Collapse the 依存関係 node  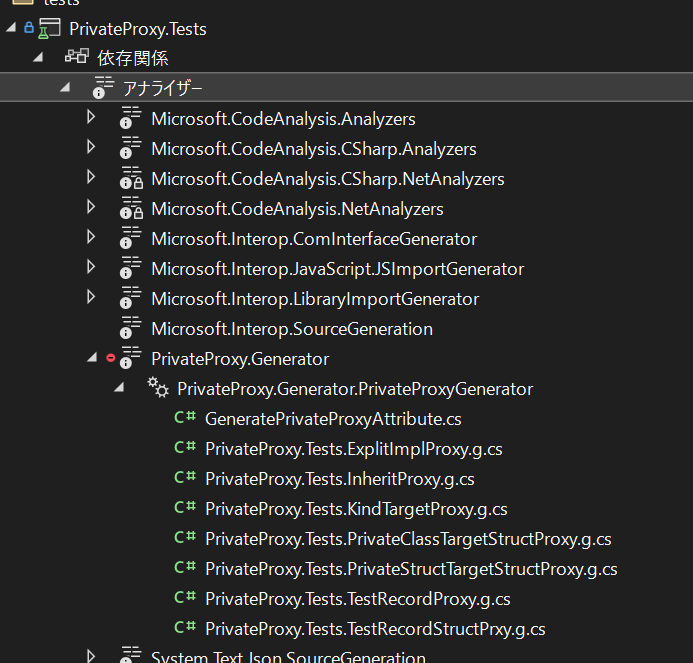click(x=38, y=57)
